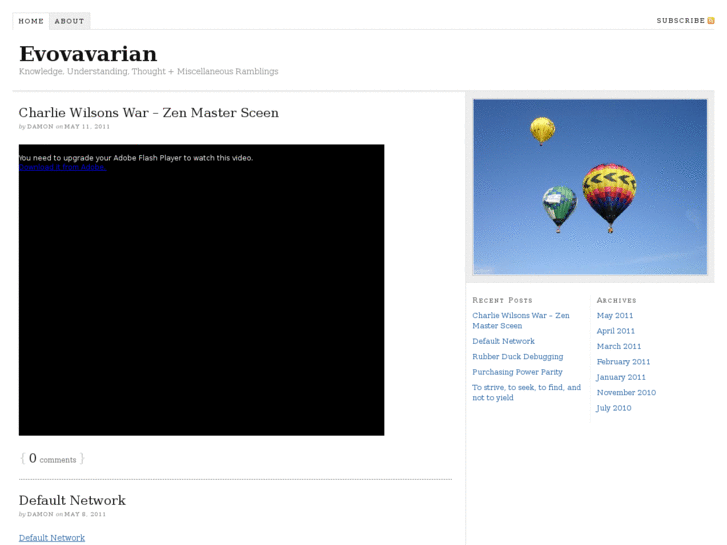This screenshot has width=727, height=545.
Task: Click the Flash upgrade notice text
Action: tap(136, 158)
